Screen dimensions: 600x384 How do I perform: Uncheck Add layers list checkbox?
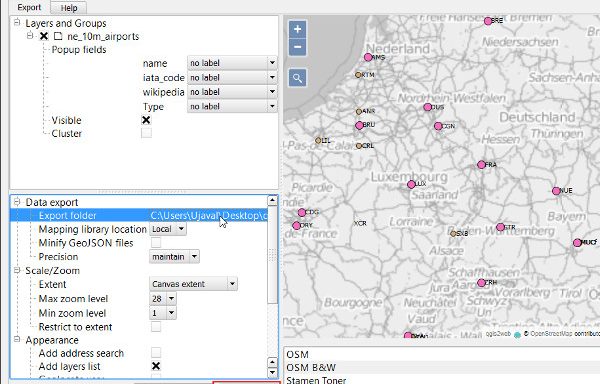point(156,366)
